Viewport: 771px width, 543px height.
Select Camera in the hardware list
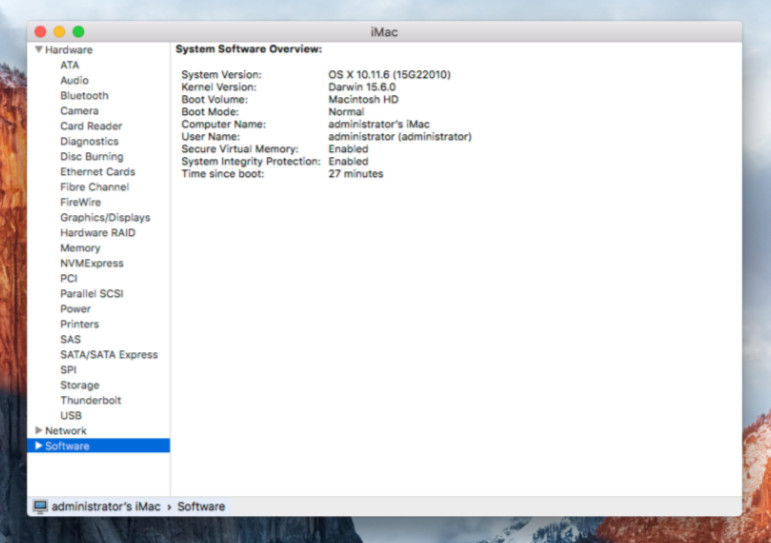pyautogui.click(x=79, y=111)
